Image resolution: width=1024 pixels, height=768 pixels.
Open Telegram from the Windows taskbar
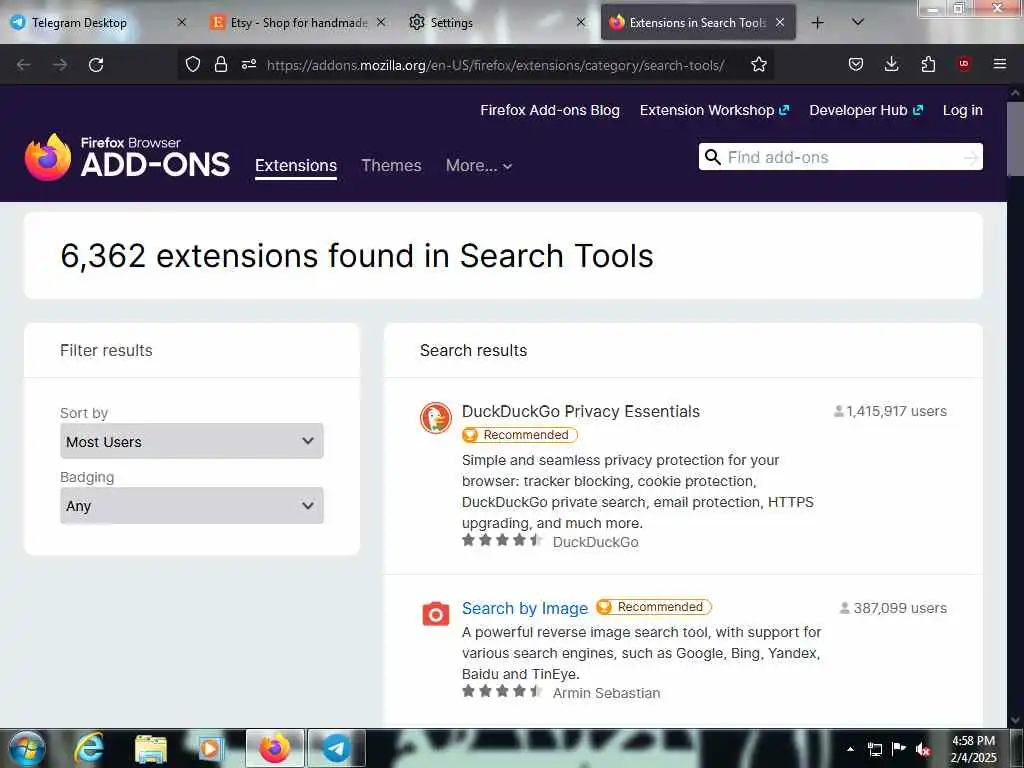click(x=337, y=748)
